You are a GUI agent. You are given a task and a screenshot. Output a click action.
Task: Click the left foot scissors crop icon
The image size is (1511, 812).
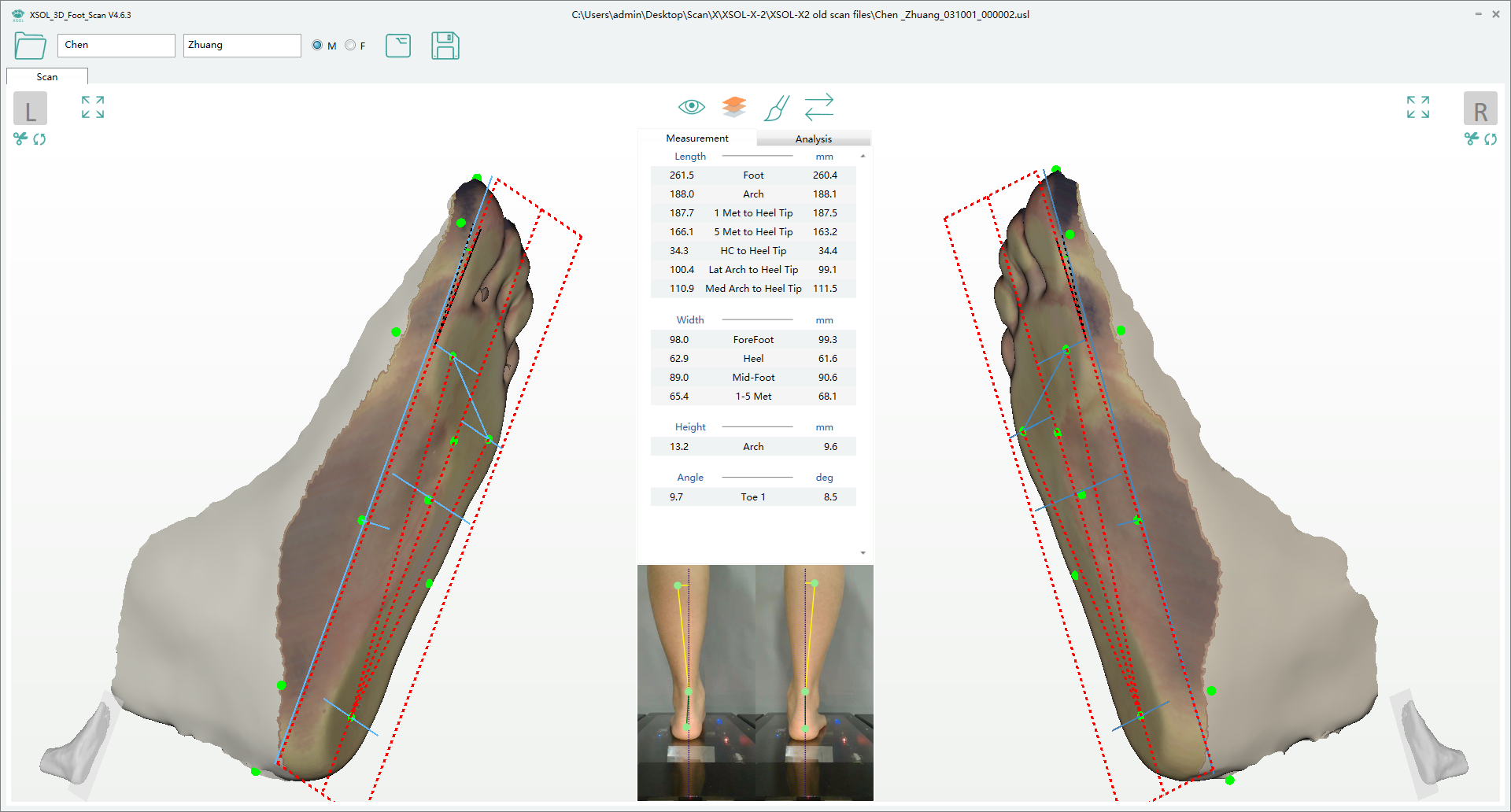[20, 139]
